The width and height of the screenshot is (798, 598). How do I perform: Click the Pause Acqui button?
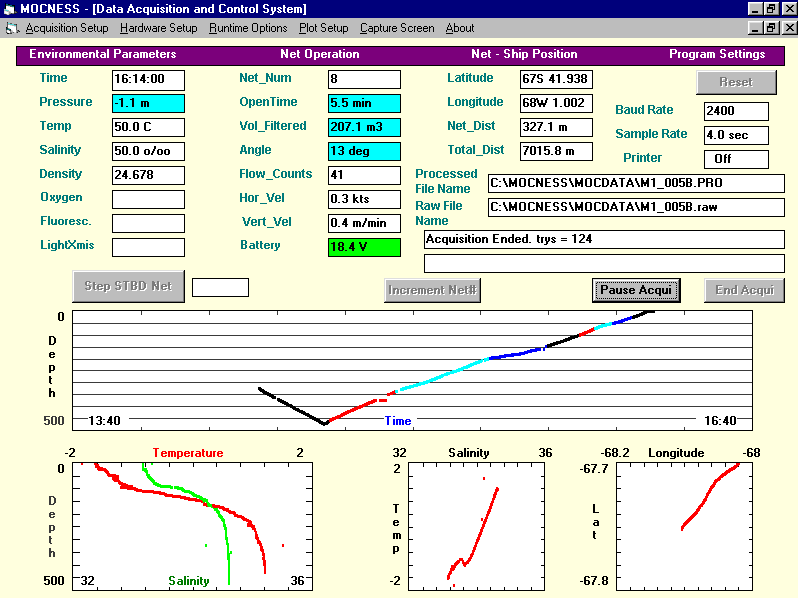coord(636,290)
